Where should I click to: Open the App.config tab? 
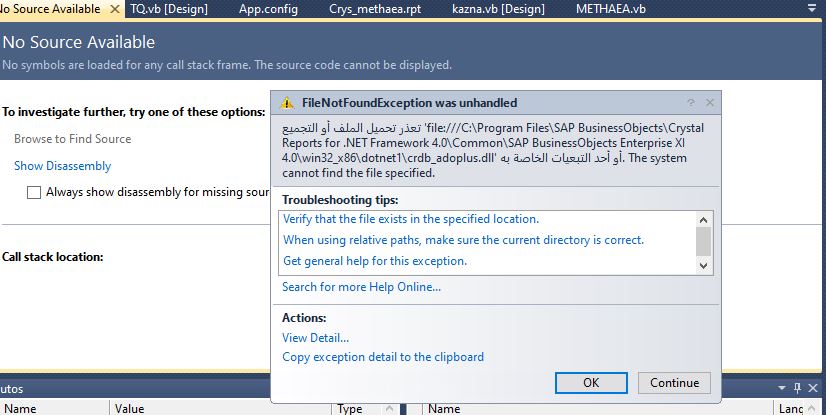(x=271, y=8)
